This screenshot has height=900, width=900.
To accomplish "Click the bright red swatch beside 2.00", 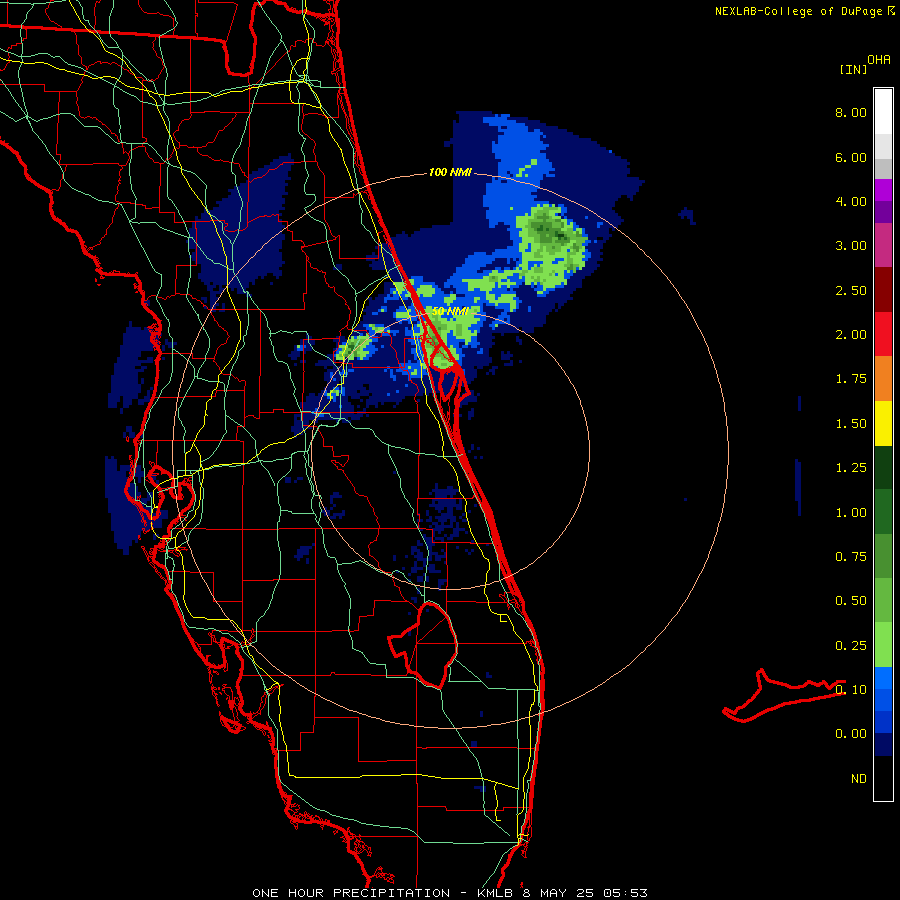I will (883, 334).
